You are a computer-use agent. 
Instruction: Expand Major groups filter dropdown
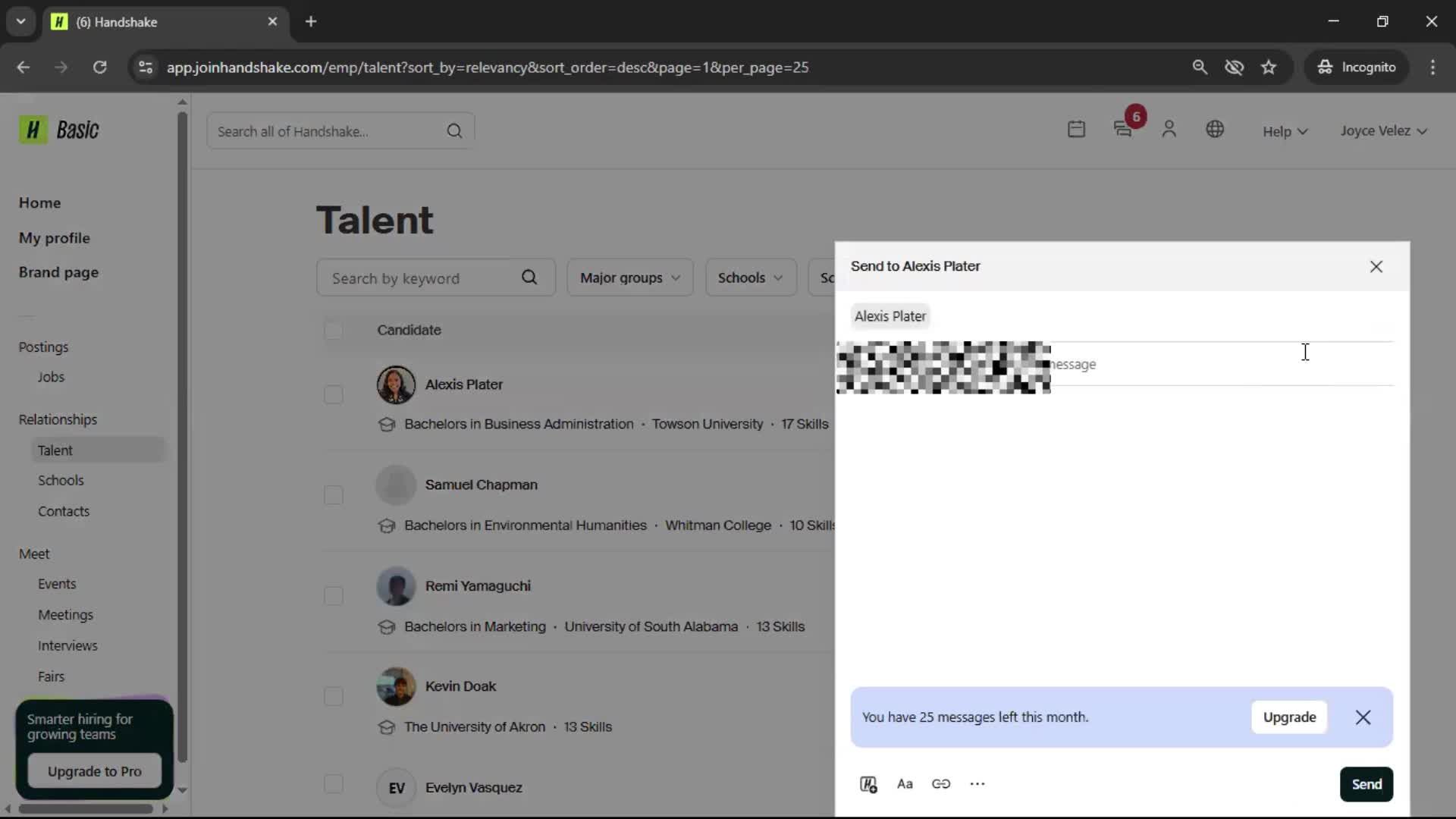629,278
